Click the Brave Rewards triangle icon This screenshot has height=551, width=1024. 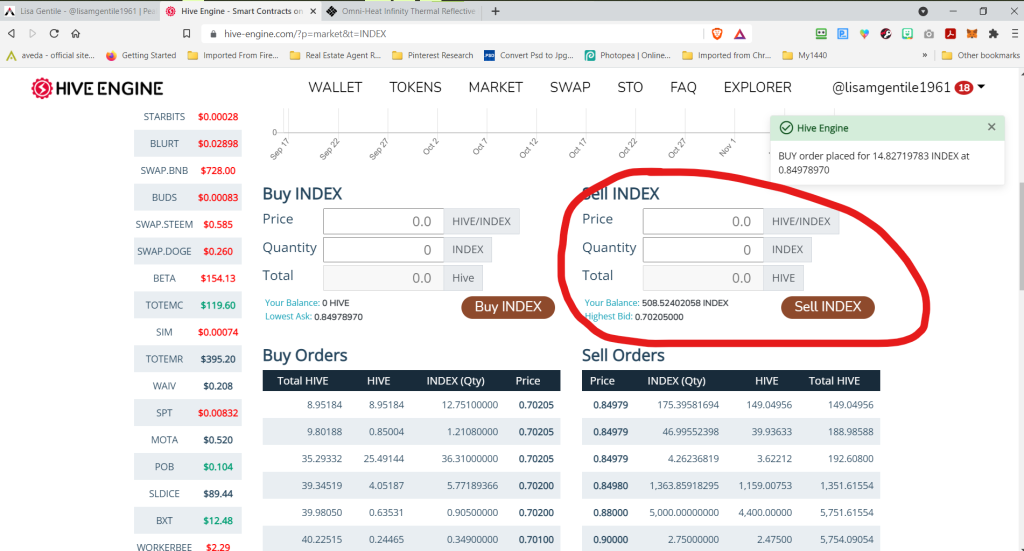[739, 33]
